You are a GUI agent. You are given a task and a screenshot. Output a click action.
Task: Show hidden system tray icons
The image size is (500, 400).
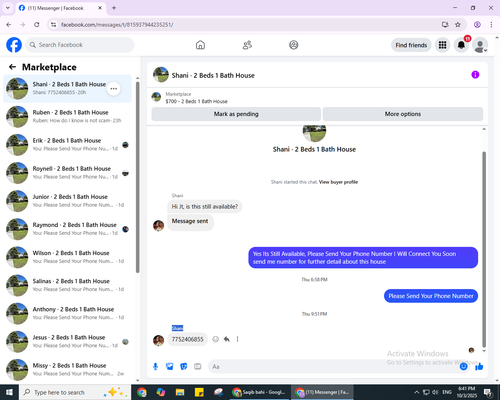(416, 392)
